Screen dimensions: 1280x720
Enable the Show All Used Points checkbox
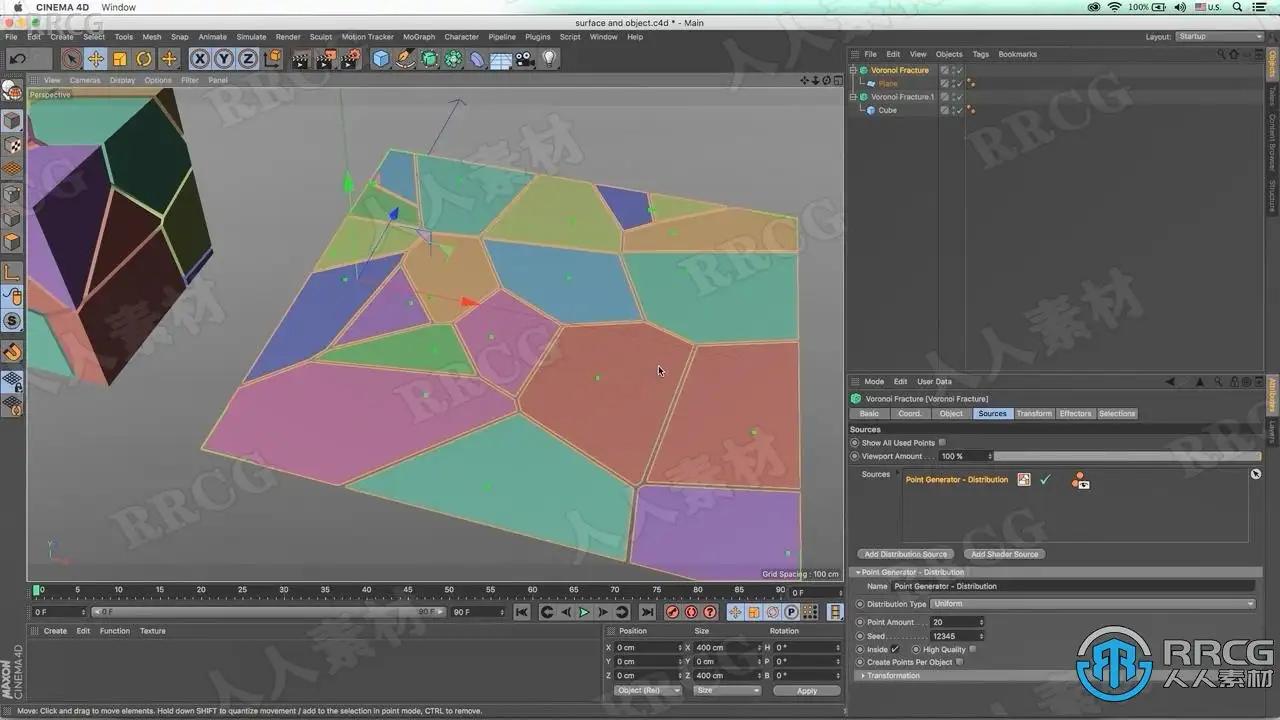coord(942,442)
